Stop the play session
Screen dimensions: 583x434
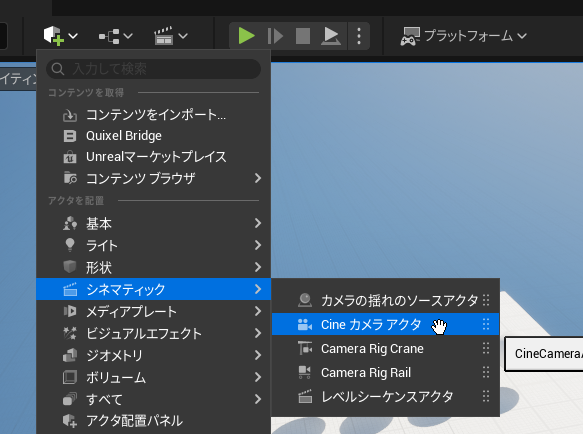click(303, 36)
